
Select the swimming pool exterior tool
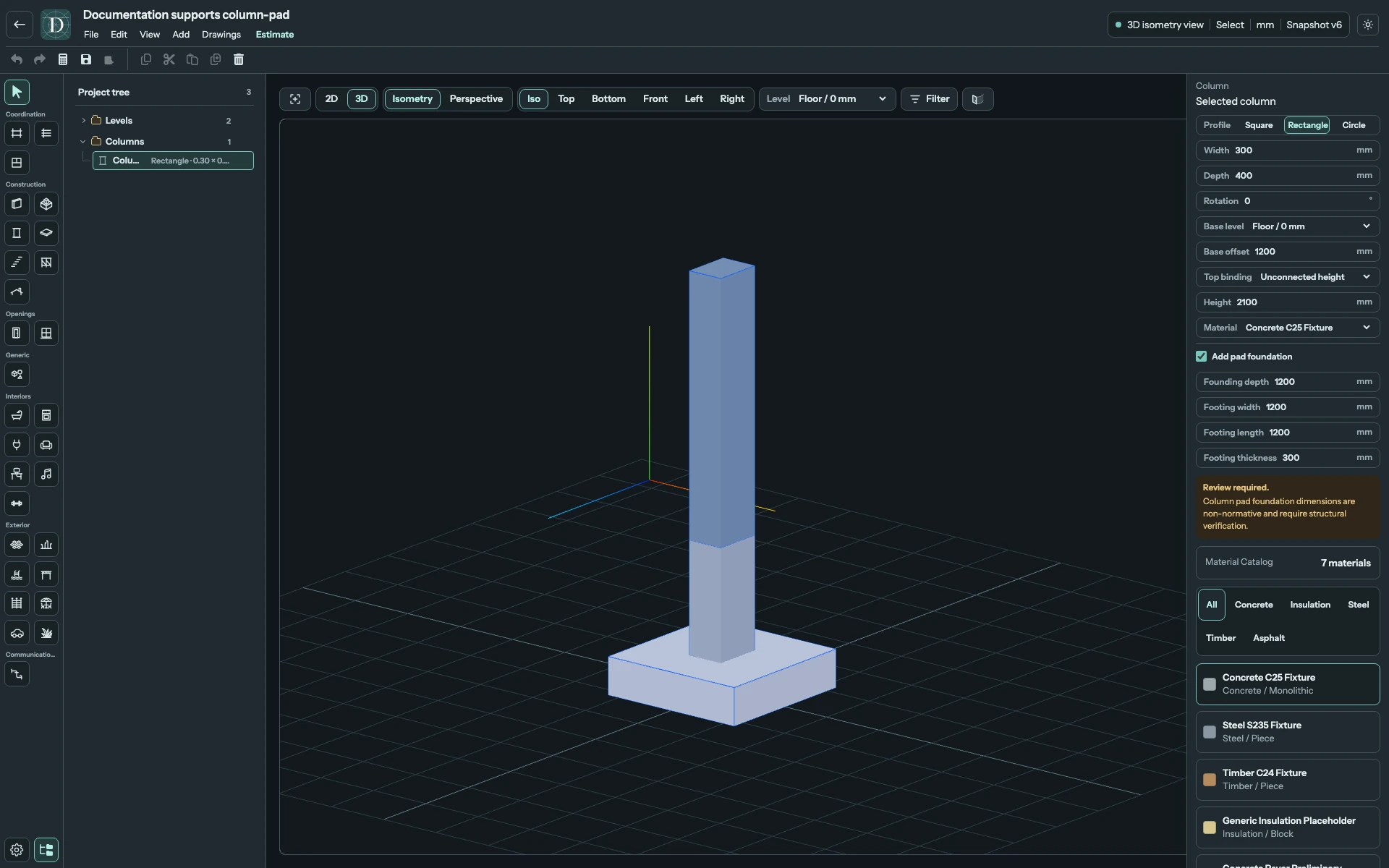pos(17,574)
